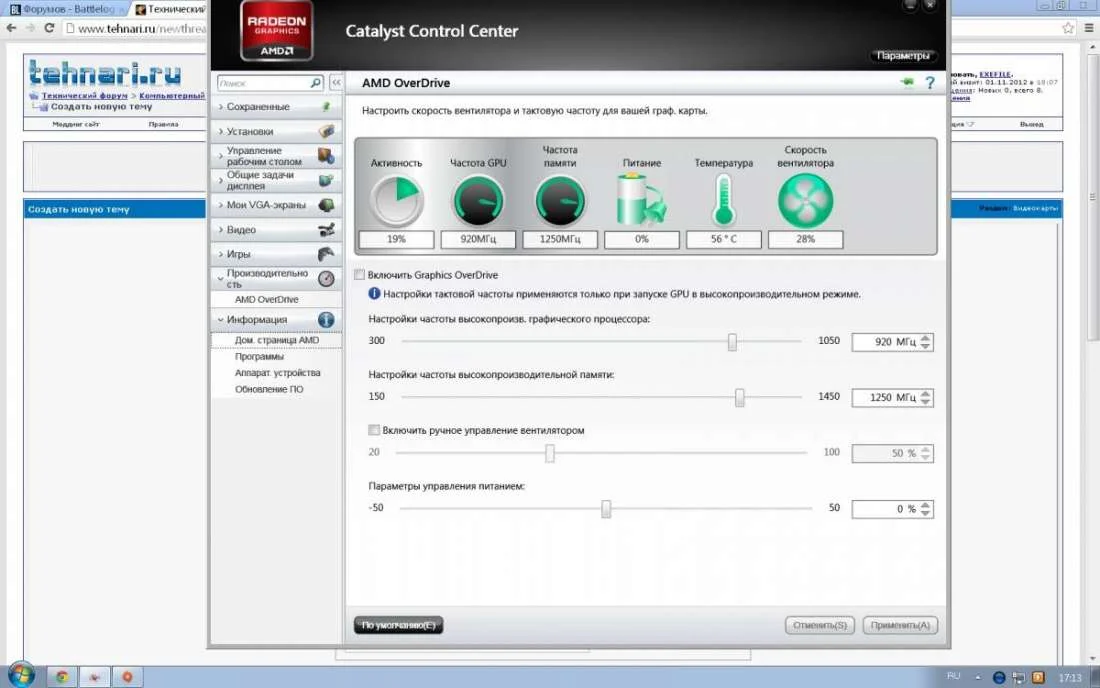Open the Программы sidebar item
Screen dimensions: 1100x688
259,356
